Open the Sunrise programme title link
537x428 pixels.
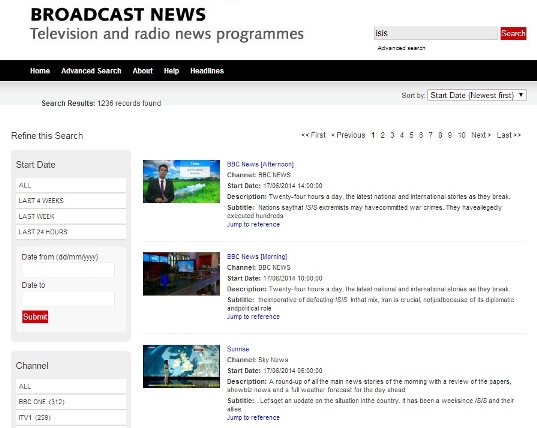pyautogui.click(x=238, y=349)
